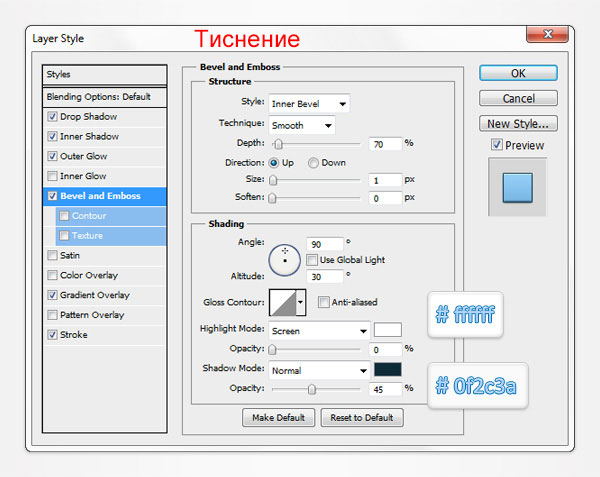The image size is (600, 477).
Task: Click the Cancel button
Action: [518, 98]
